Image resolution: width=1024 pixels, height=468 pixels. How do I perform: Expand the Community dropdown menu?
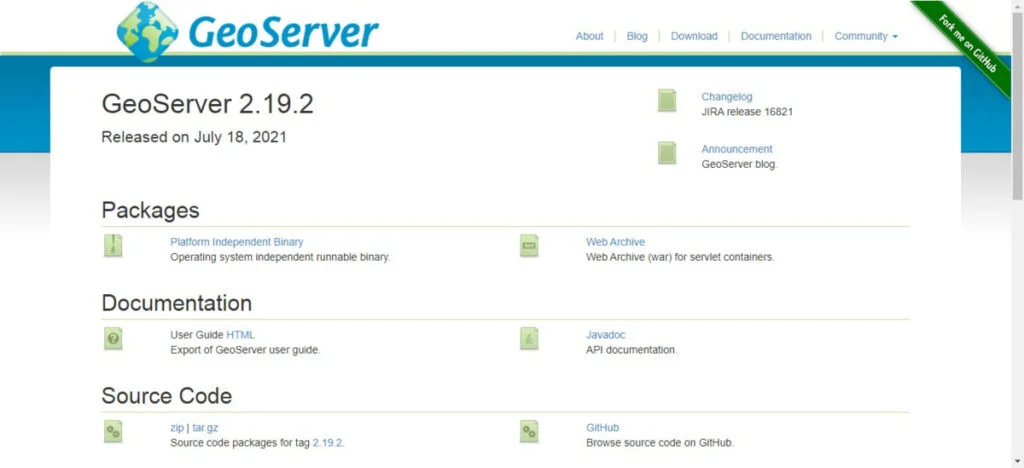pos(866,36)
